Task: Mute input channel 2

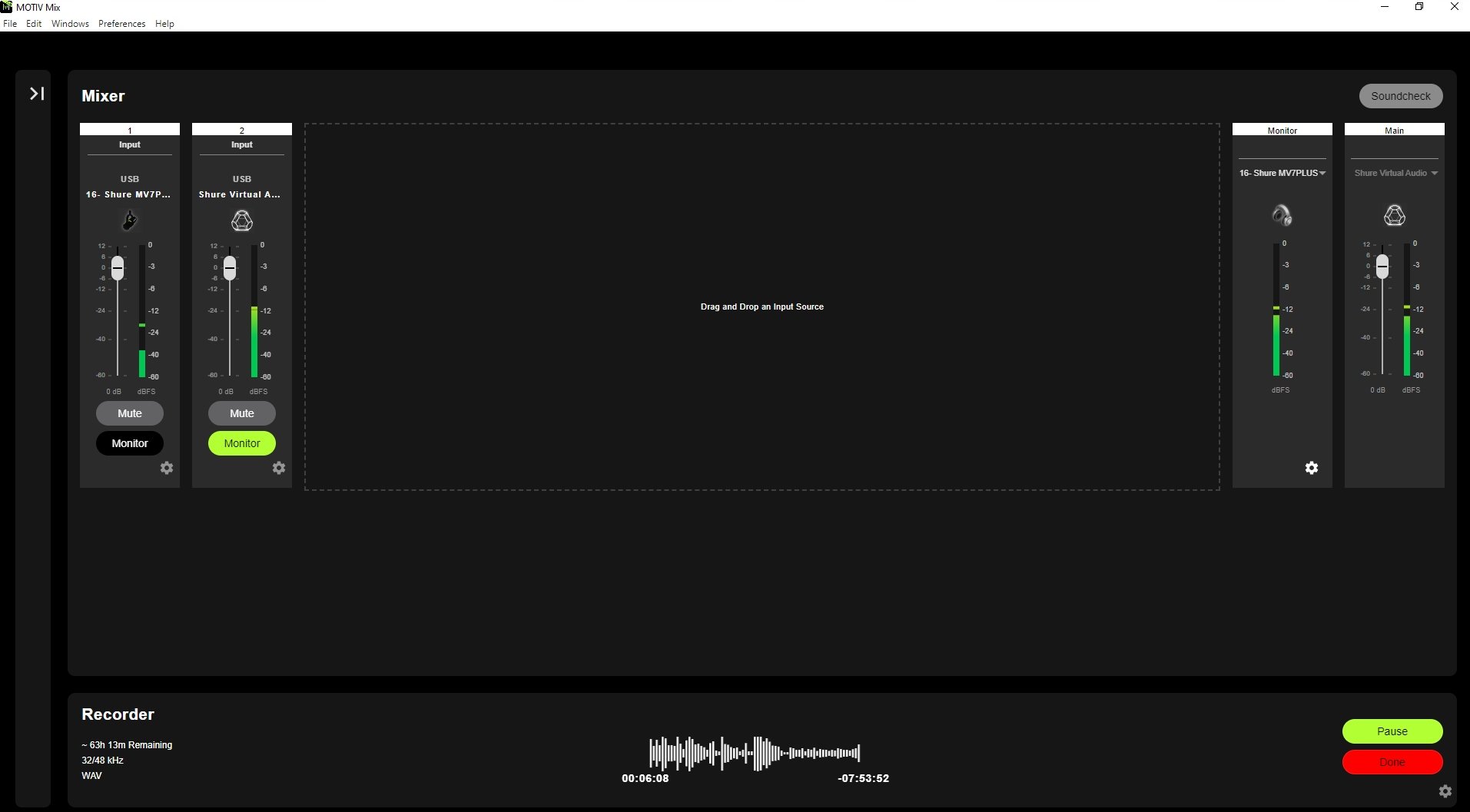Action: point(242,413)
